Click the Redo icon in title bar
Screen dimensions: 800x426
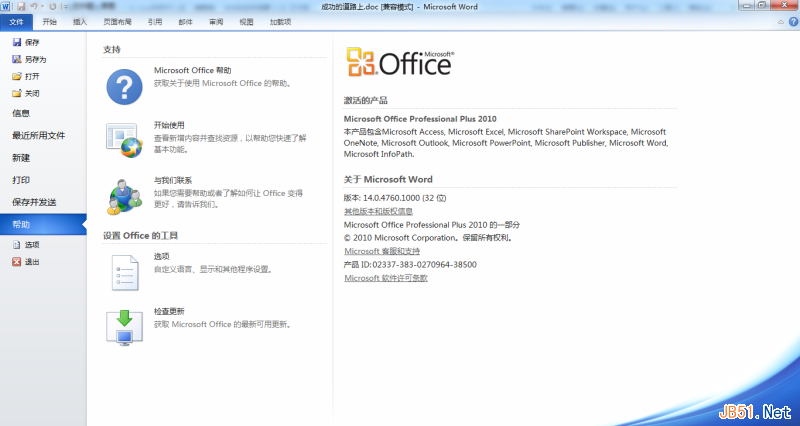click(x=53, y=7)
